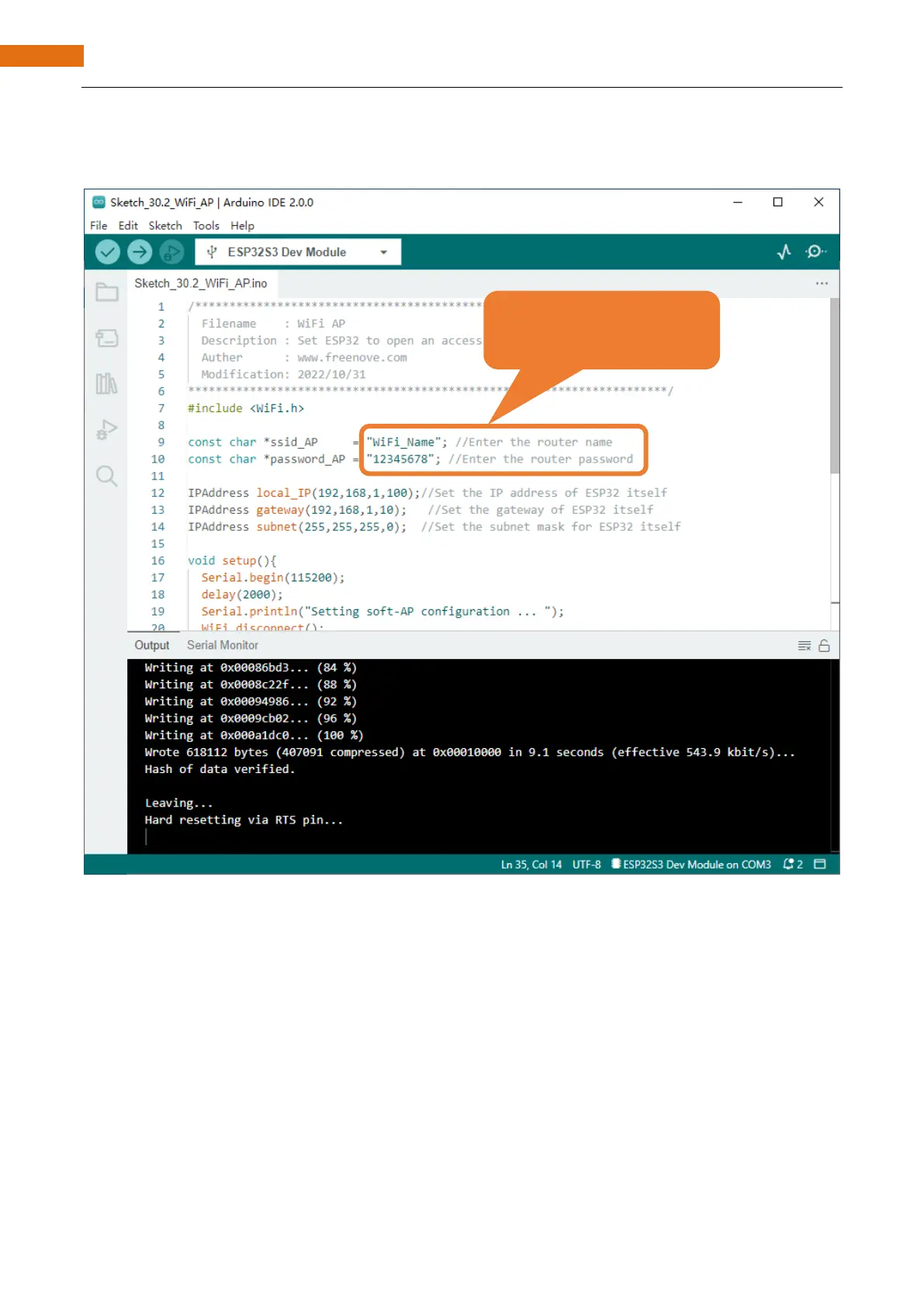Image resolution: width=924 pixels, height=1307 pixels.
Task: Click the editor vertical scrollbar thumb
Action: [x=835, y=386]
